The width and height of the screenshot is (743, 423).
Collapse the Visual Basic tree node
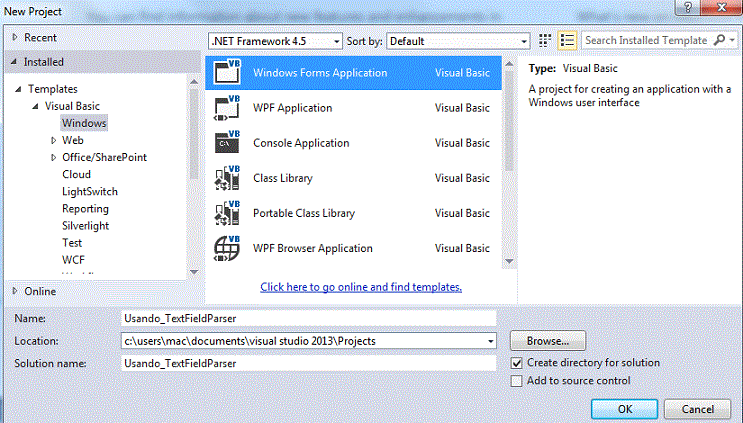pos(35,106)
